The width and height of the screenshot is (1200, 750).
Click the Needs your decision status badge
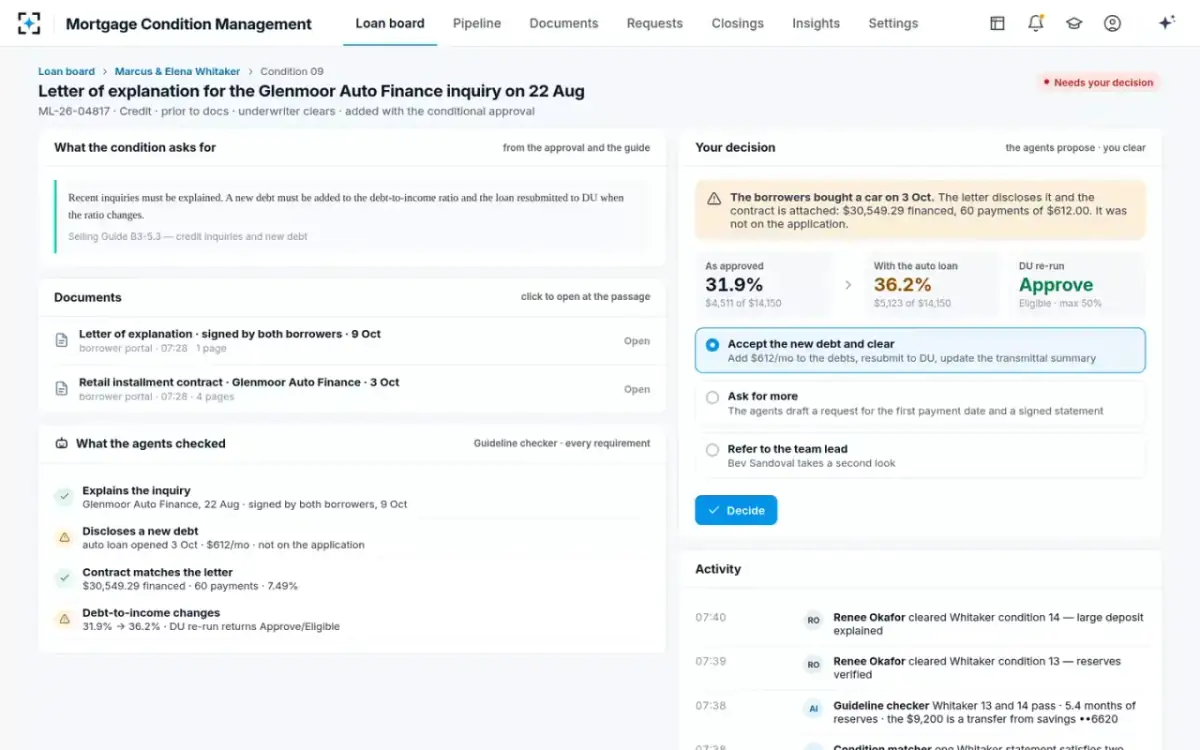1098,83
